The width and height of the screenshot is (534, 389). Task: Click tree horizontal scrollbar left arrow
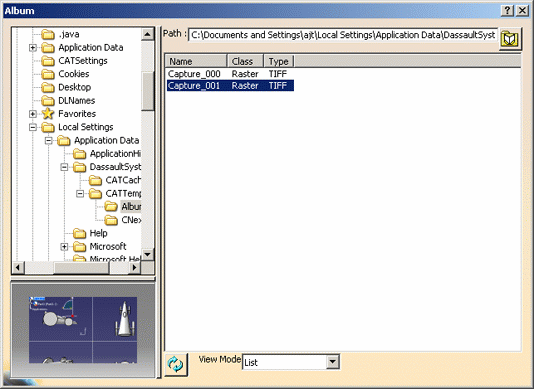coord(18,268)
